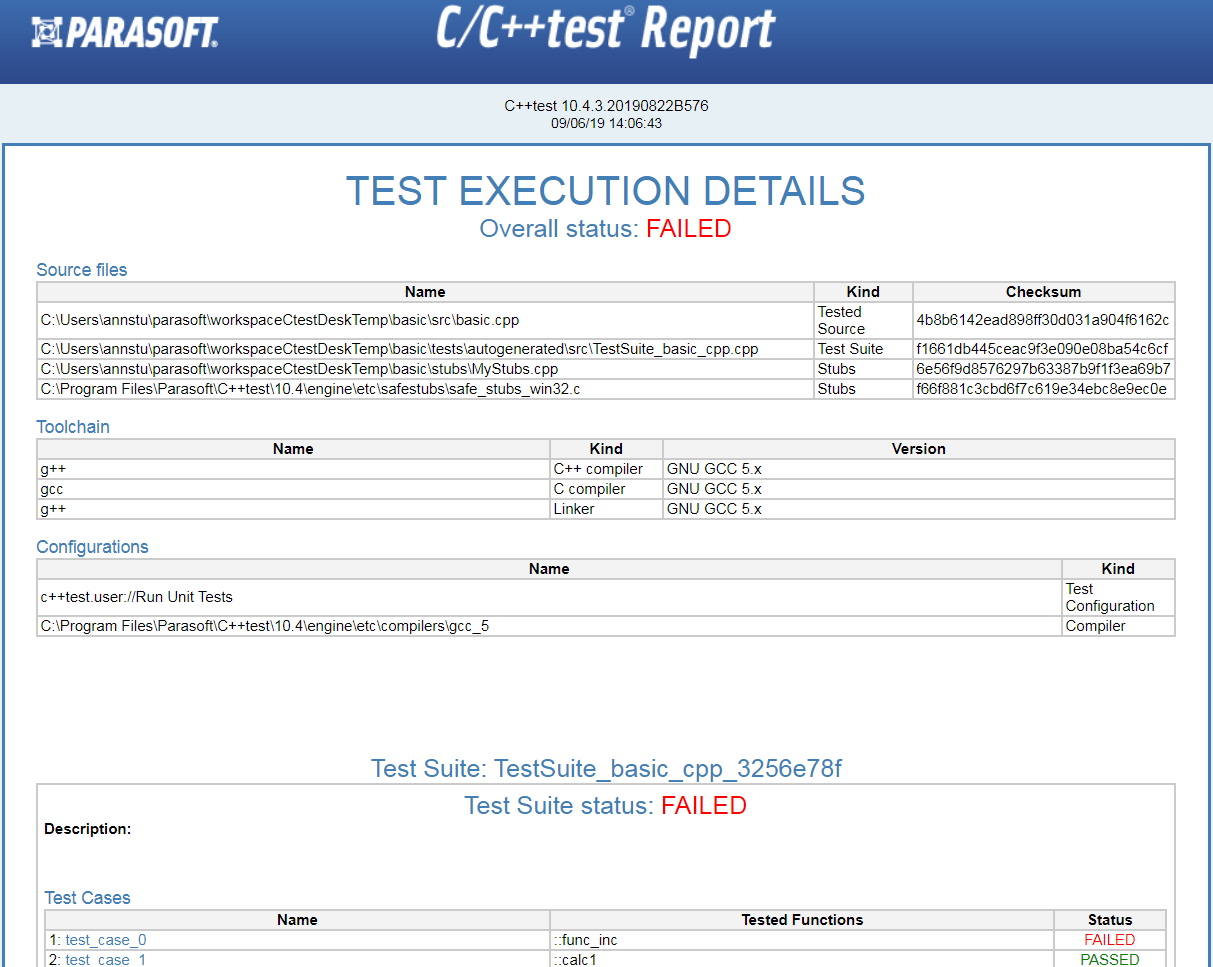Image resolution: width=1213 pixels, height=967 pixels.
Task: Select the basic.cpp source file path
Action: tap(280, 320)
